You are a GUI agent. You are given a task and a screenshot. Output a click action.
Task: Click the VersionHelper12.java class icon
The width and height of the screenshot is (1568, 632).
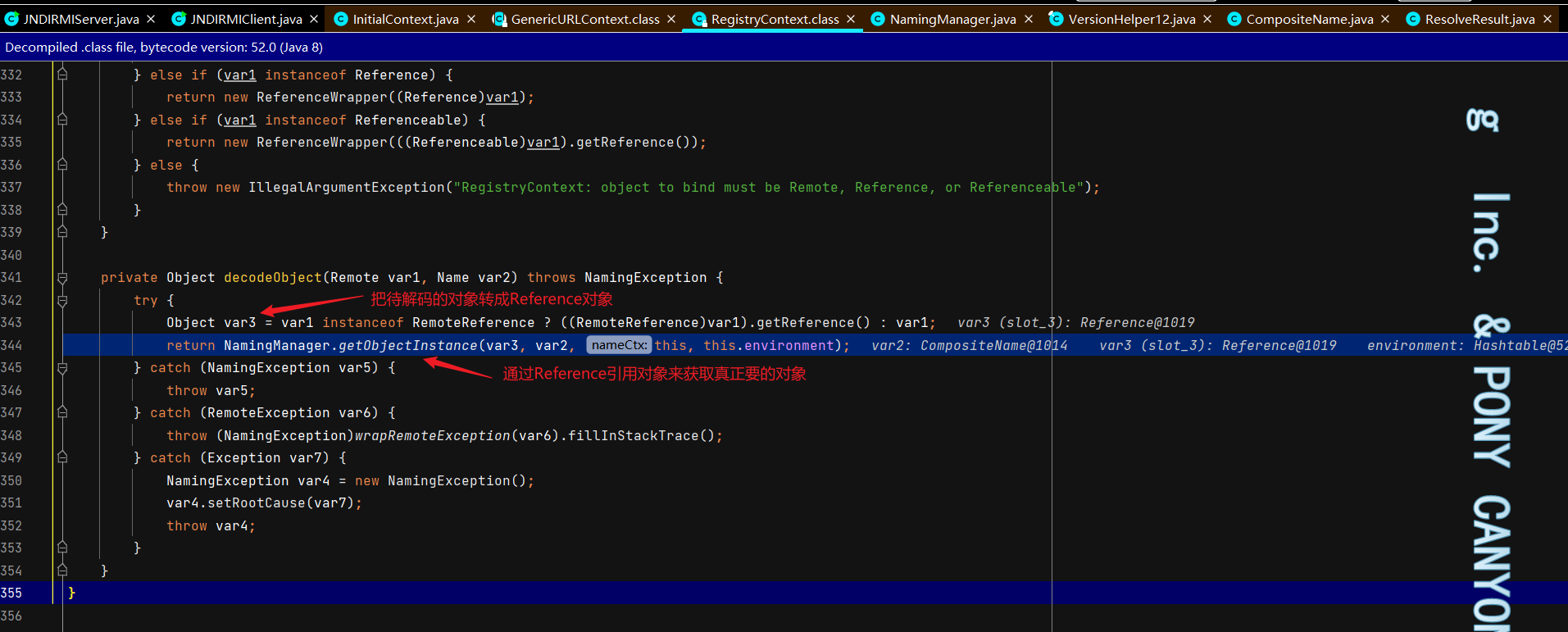point(1057,19)
